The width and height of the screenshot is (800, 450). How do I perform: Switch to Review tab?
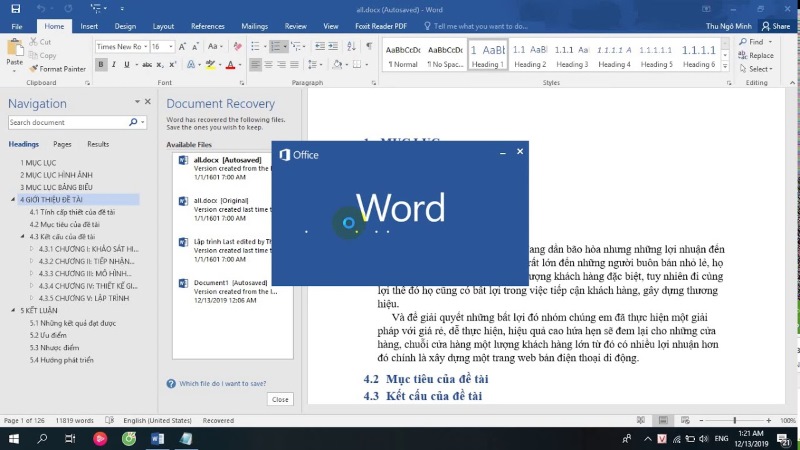[x=295, y=26]
